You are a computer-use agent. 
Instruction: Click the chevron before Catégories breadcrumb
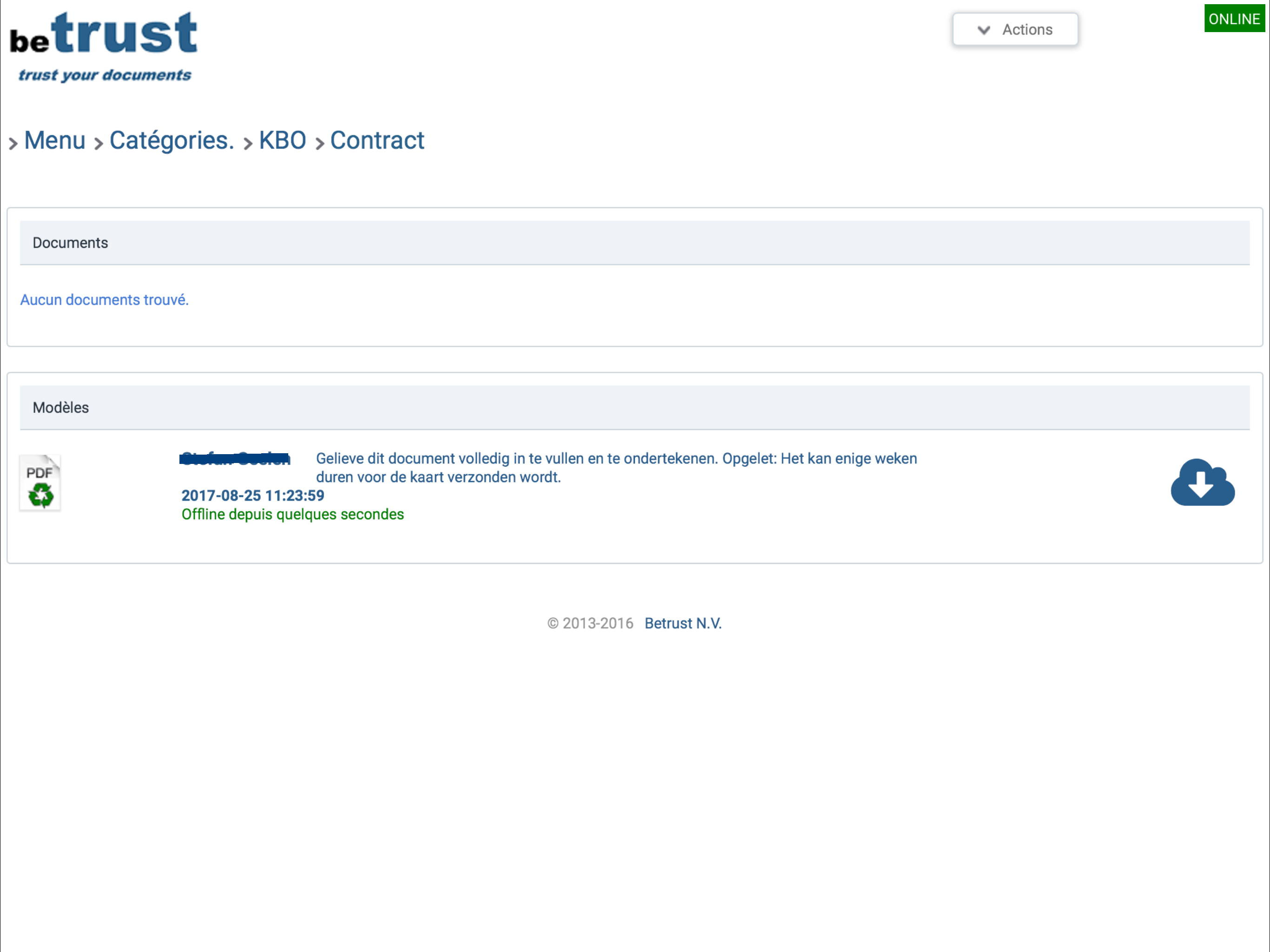pyautogui.click(x=99, y=143)
